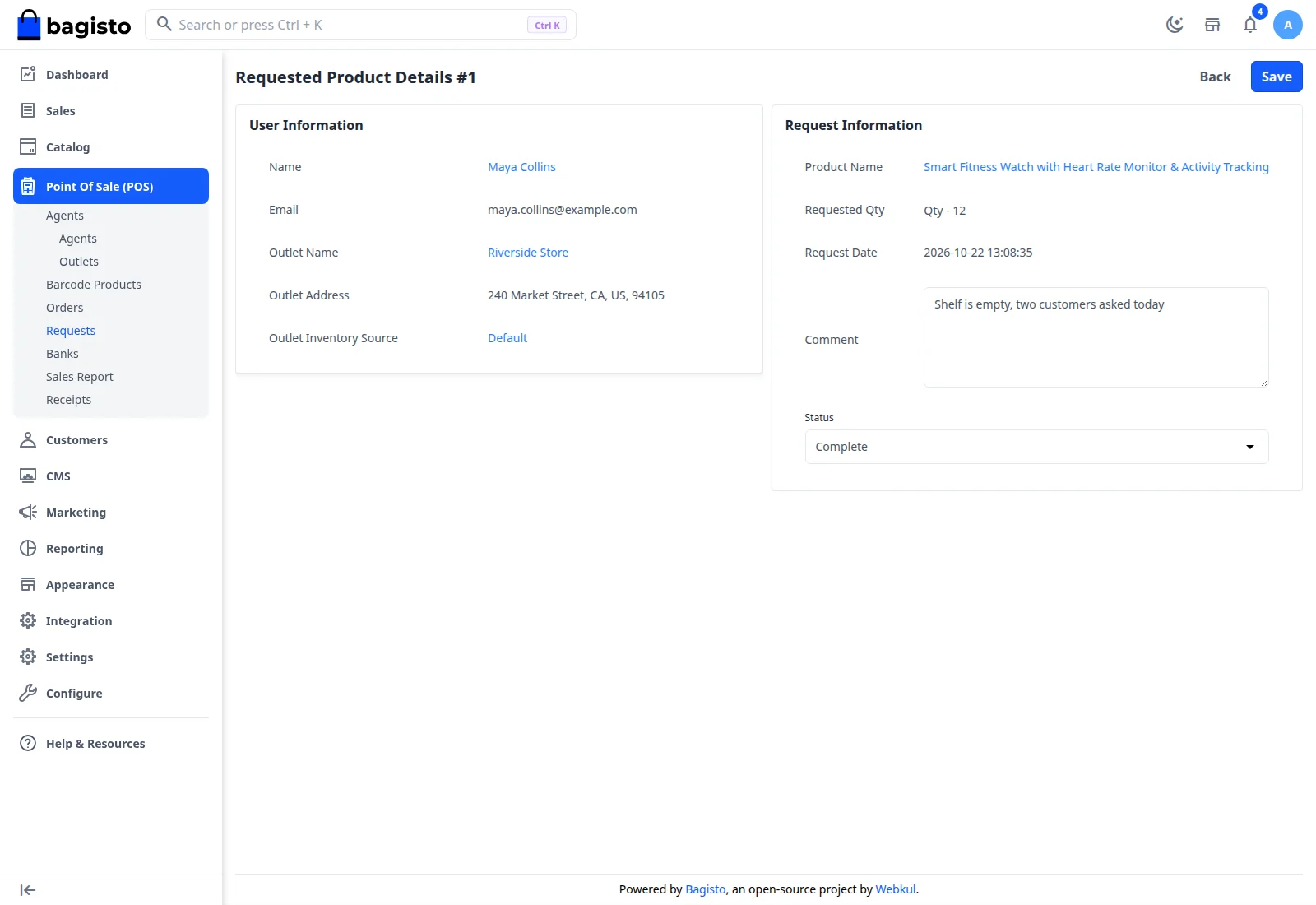The height and width of the screenshot is (905, 1316).
Task: Save the requested product details
Action: click(x=1277, y=77)
